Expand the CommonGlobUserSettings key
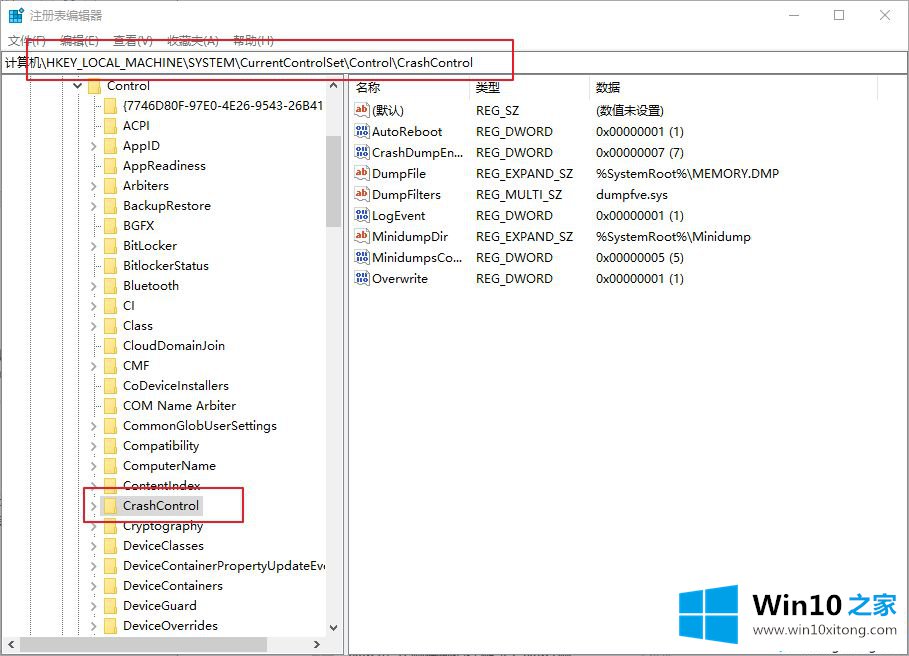909x656 pixels. pos(93,426)
